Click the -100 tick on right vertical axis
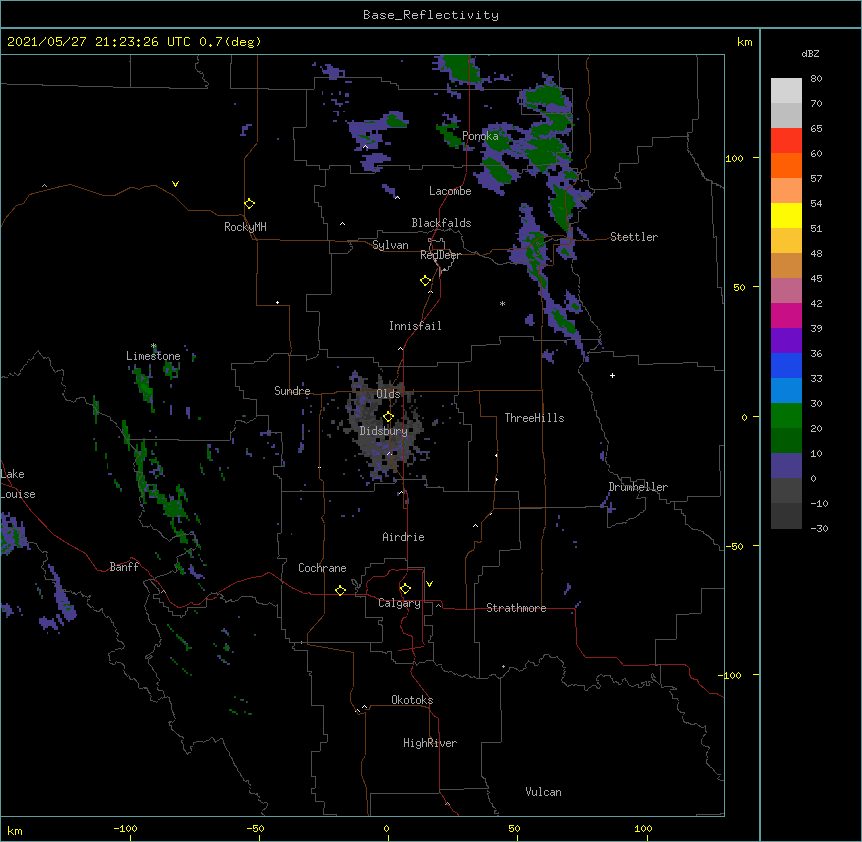Viewport: 862px width, 842px height. 731,675
